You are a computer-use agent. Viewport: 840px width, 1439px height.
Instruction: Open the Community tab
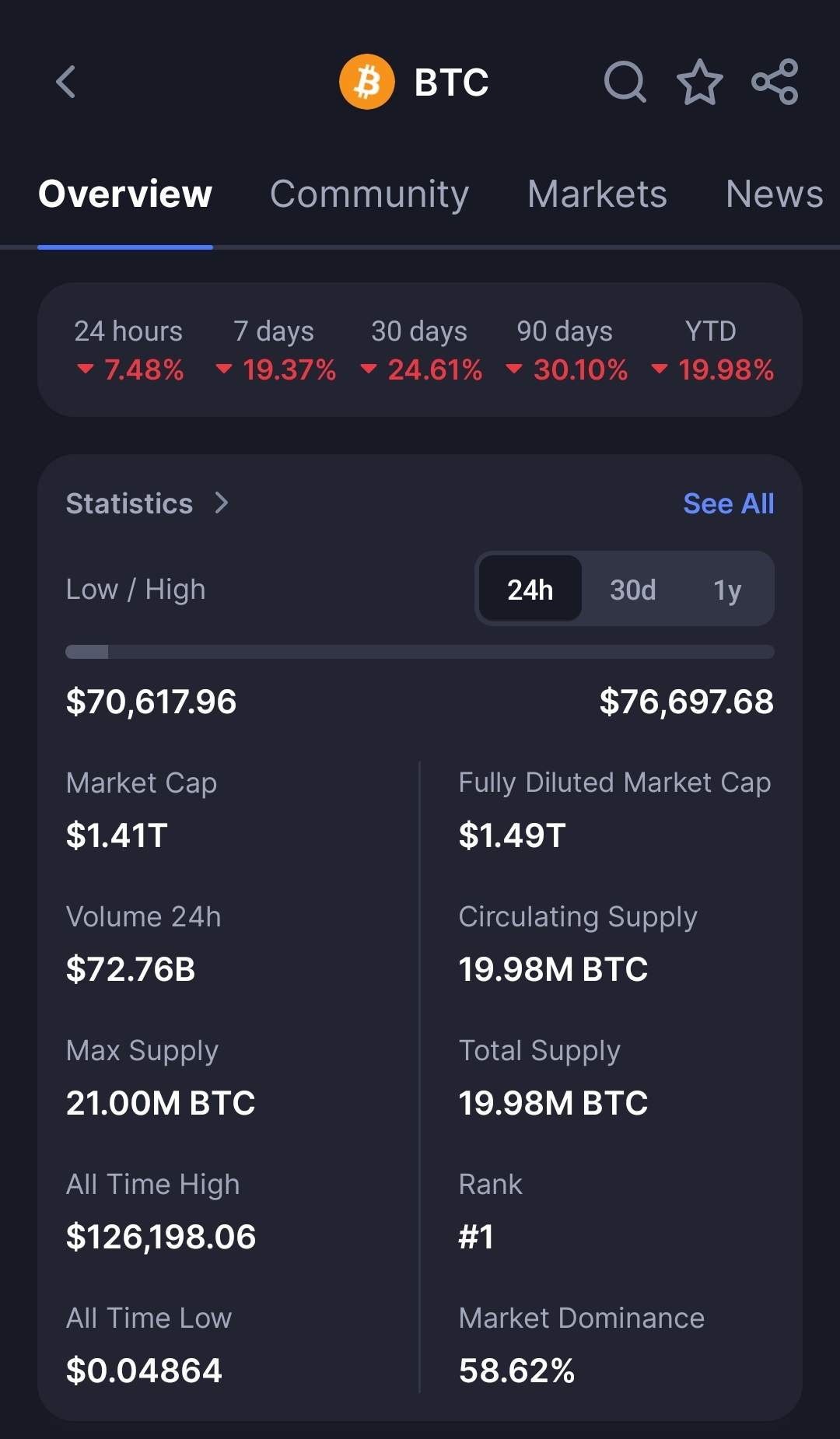coord(369,194)
